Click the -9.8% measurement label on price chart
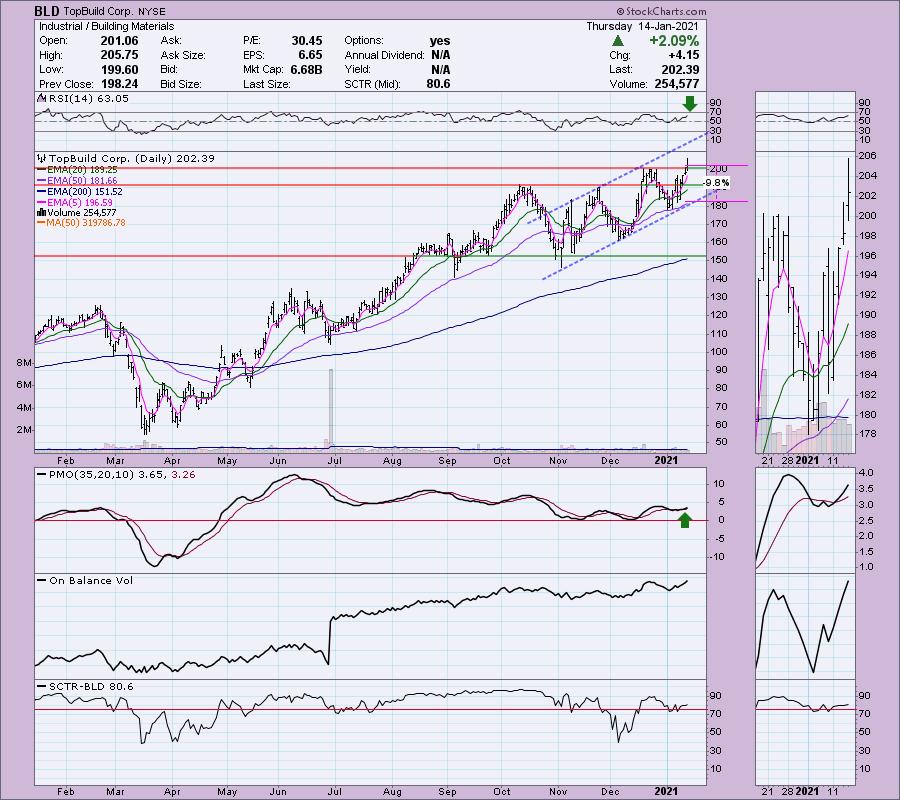This screenshot has height=800, width=900. [716, 183]
